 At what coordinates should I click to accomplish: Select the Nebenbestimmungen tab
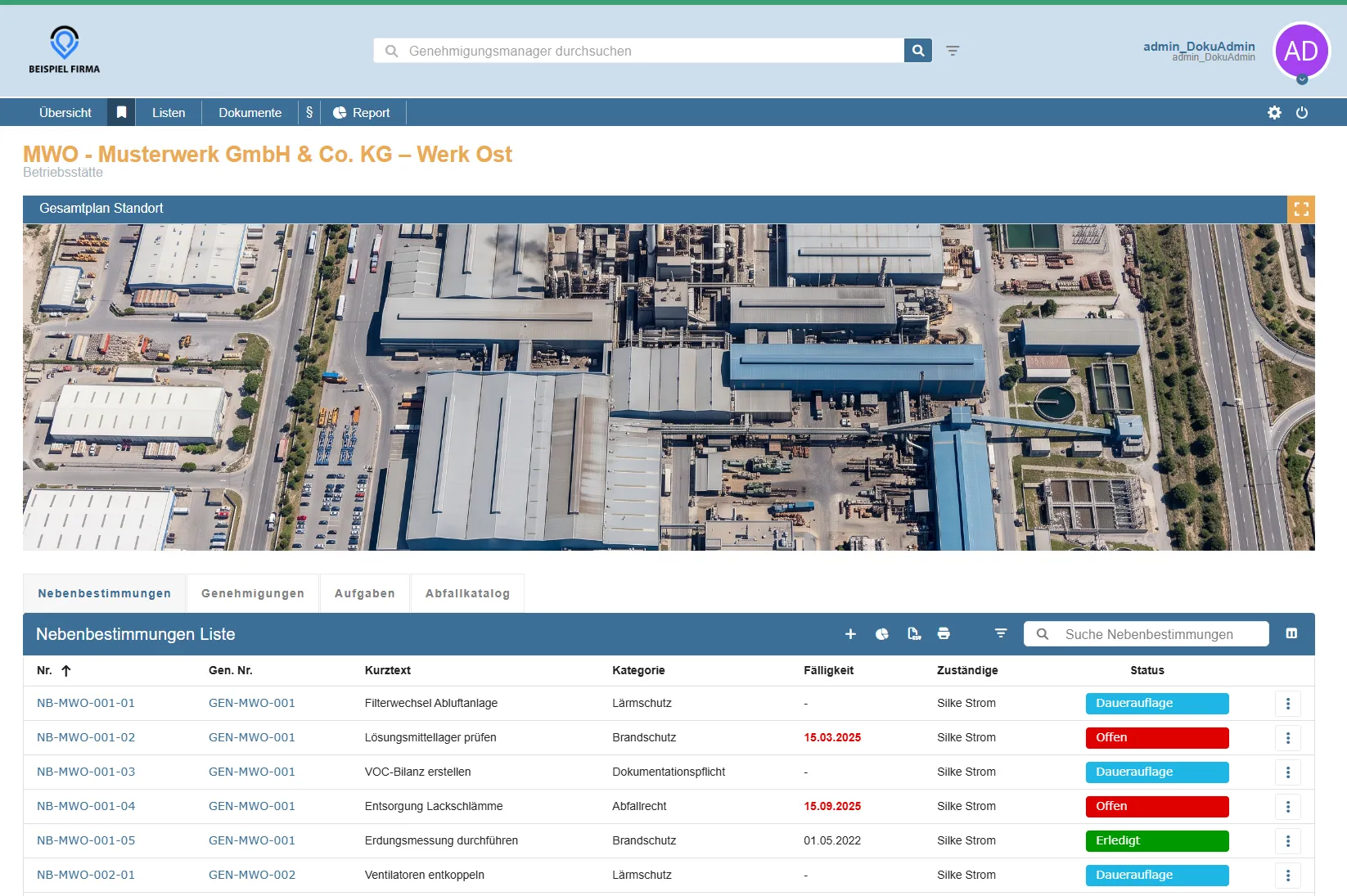point(105,594)
